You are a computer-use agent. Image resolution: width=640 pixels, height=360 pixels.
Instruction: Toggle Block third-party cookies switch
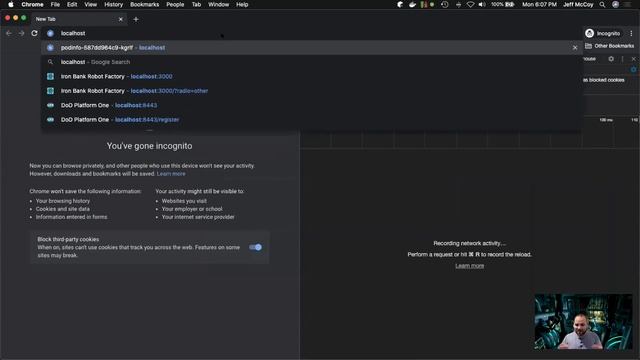click(x=256, y=247)
